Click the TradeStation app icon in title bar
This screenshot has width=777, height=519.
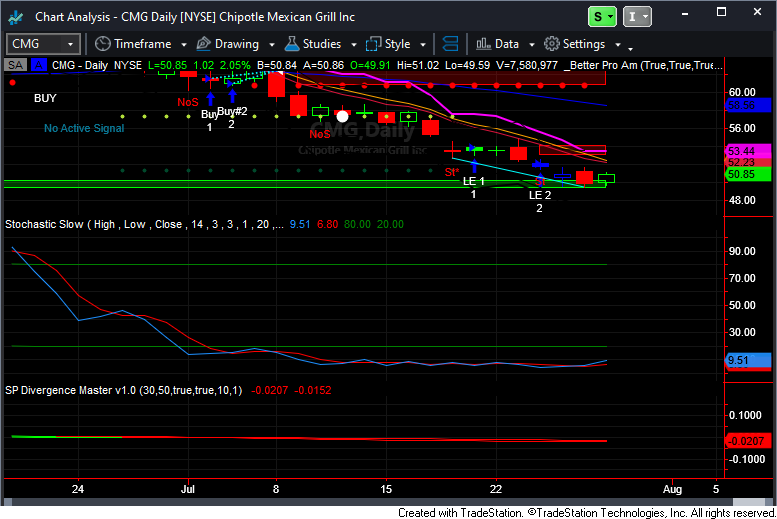tap(16, 17)
